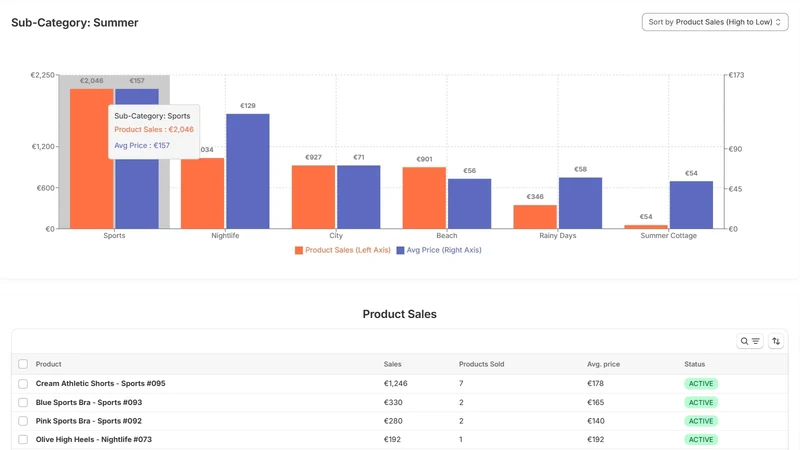Image resolution: width=800 pixels, height=450 pixels.
Task: Open Pink Sports Bra - Sports #092 product
Action: (x=89, y=421)
